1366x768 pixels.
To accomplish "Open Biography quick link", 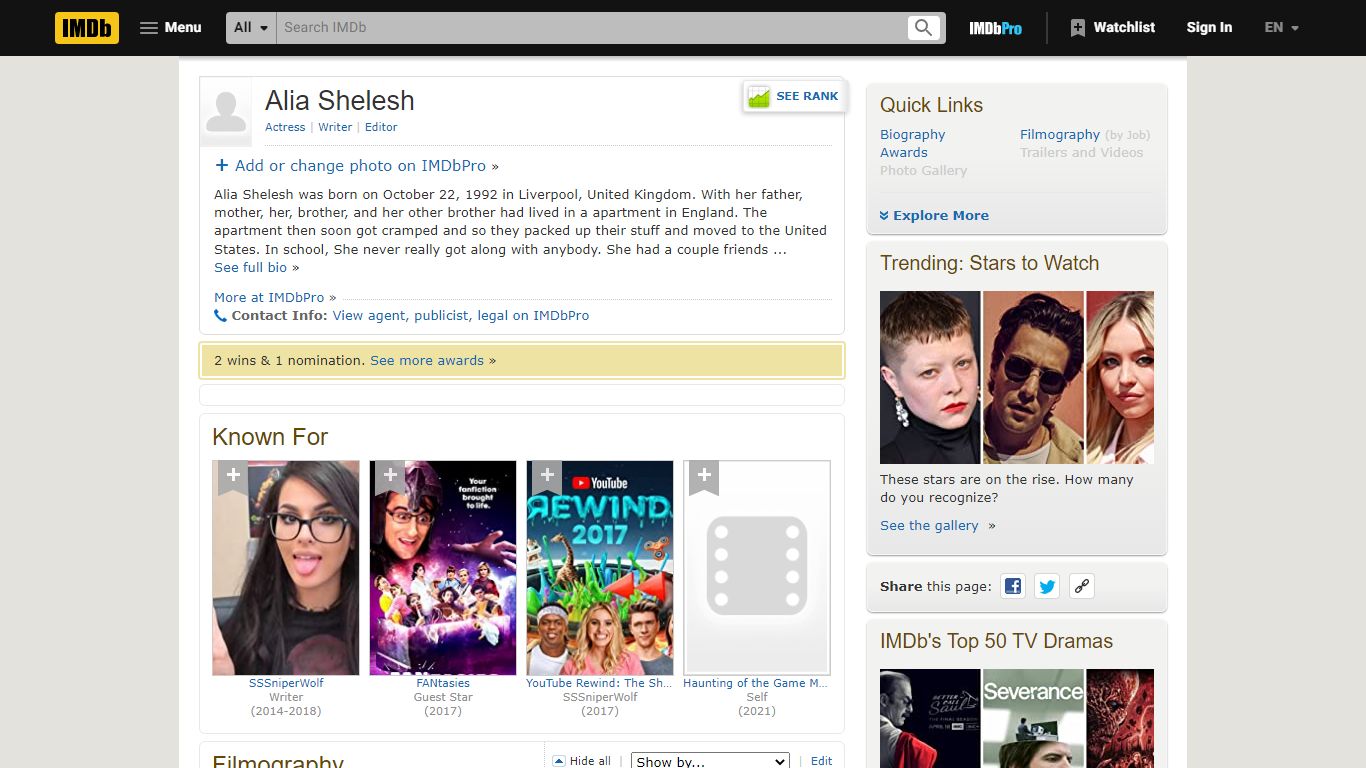I will coord(912,135).
